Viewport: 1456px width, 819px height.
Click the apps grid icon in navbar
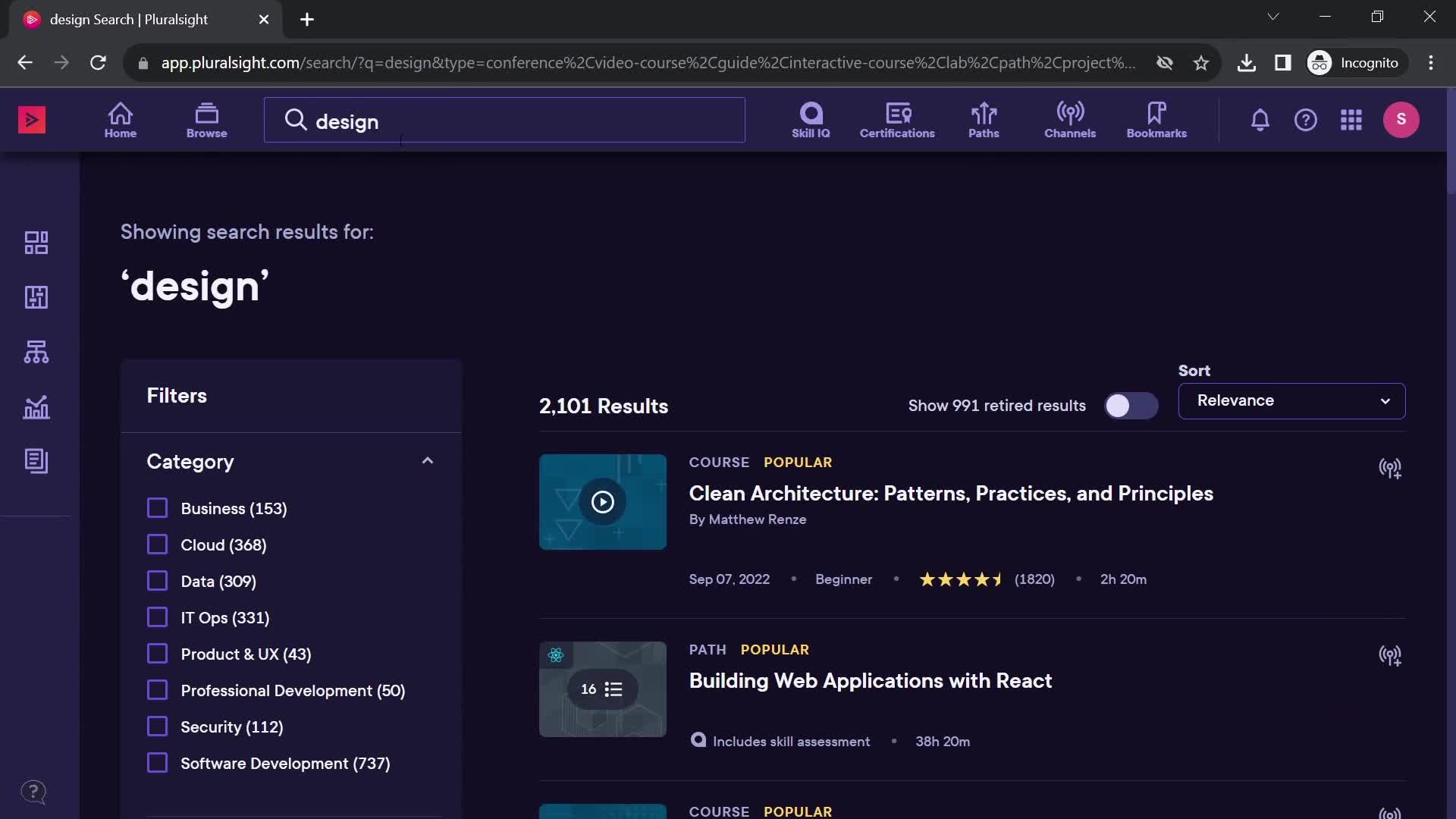tap(1353, 120)
